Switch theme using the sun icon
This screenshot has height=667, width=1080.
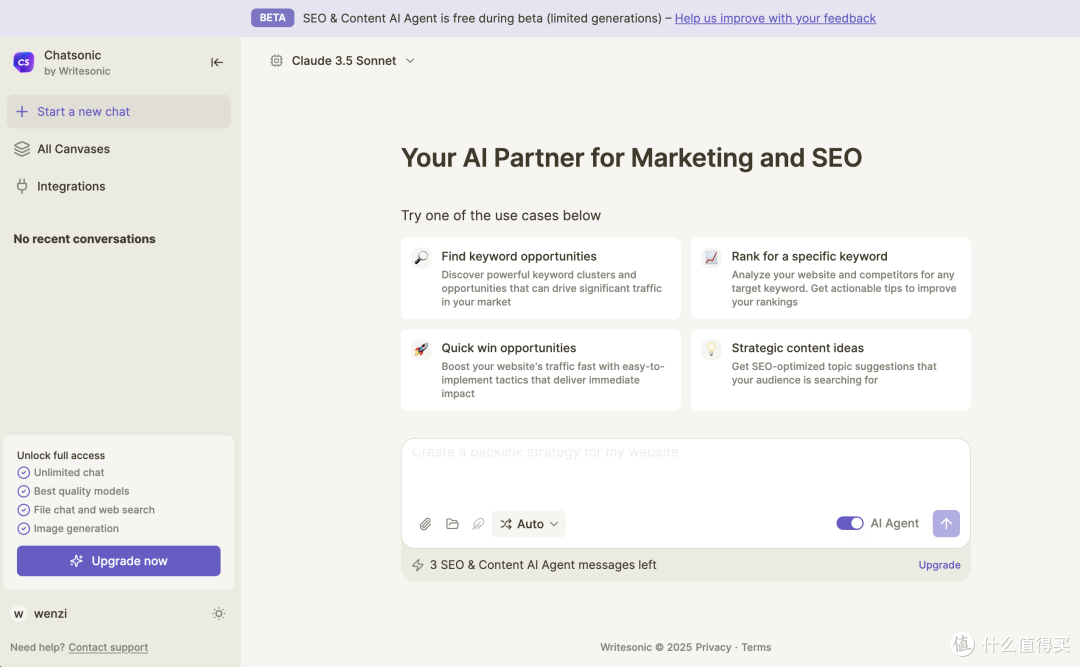tap(219, 613)
